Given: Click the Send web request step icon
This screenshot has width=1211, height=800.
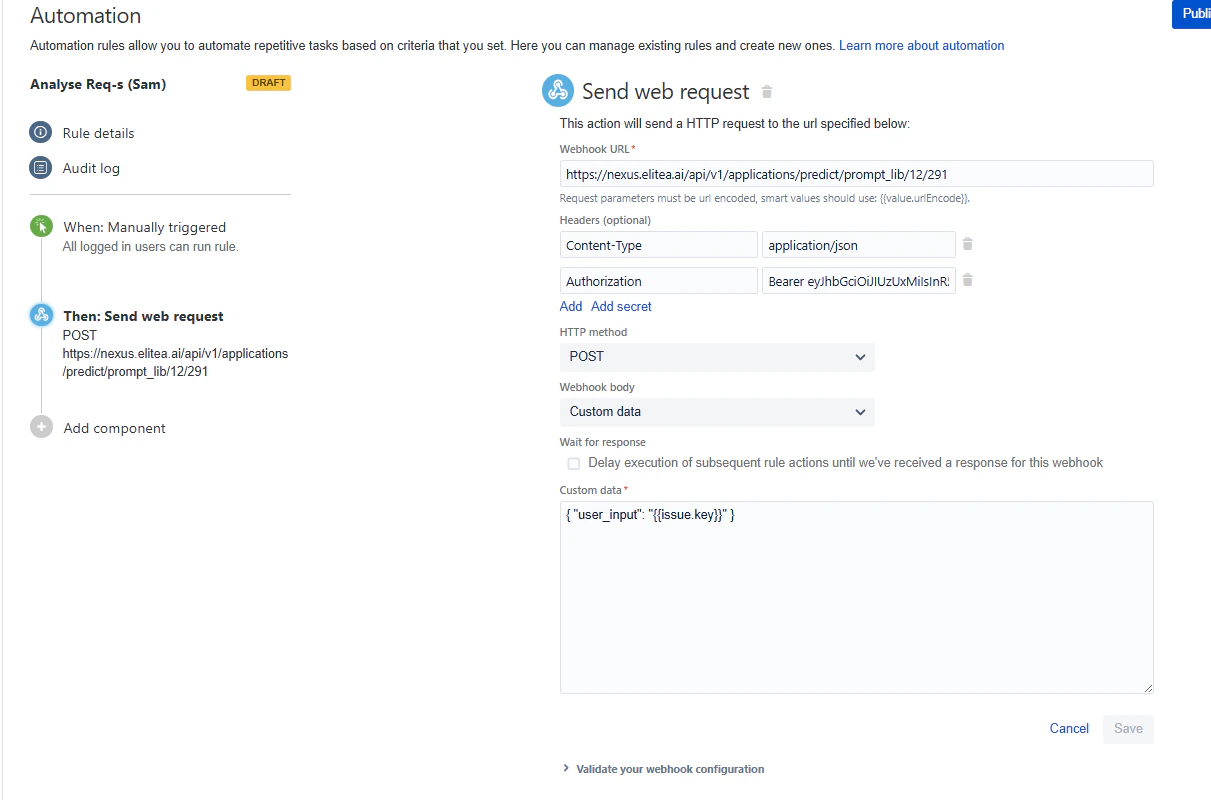Looking at the screenshot, I should tap(40, 314).
